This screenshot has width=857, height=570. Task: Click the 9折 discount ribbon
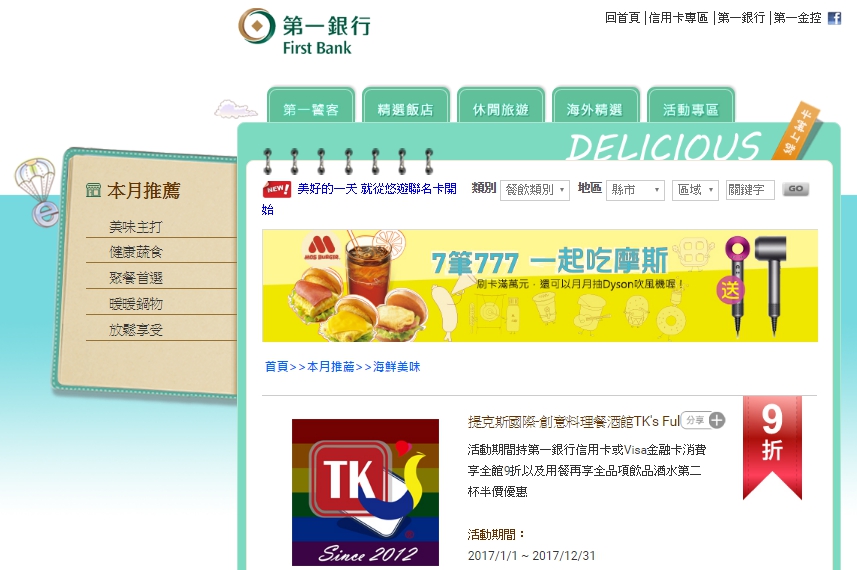point(772,447)
